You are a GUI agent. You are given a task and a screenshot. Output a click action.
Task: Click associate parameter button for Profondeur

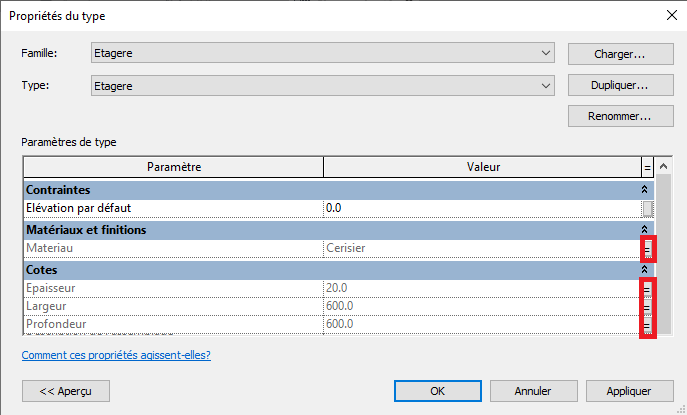pos(647,325)
